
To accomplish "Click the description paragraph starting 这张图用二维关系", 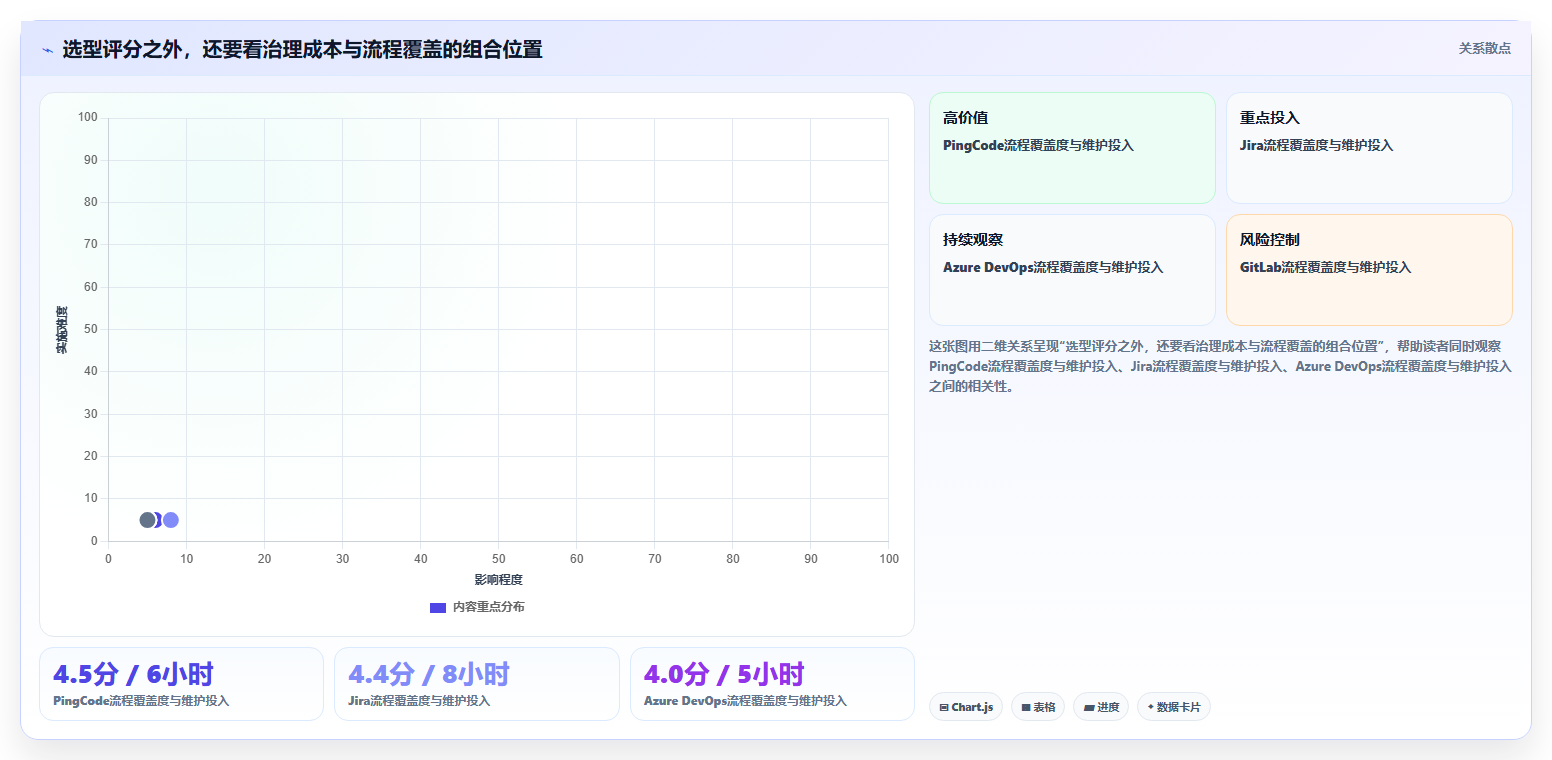I will point(1220,366).
